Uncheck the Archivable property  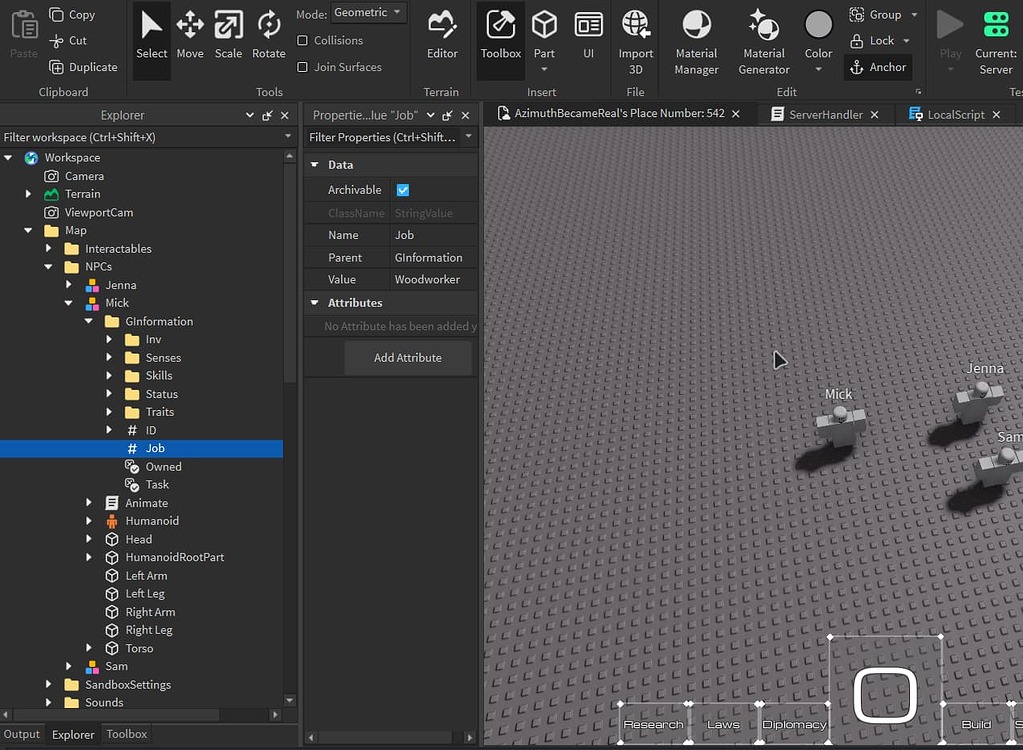point(403,190)
